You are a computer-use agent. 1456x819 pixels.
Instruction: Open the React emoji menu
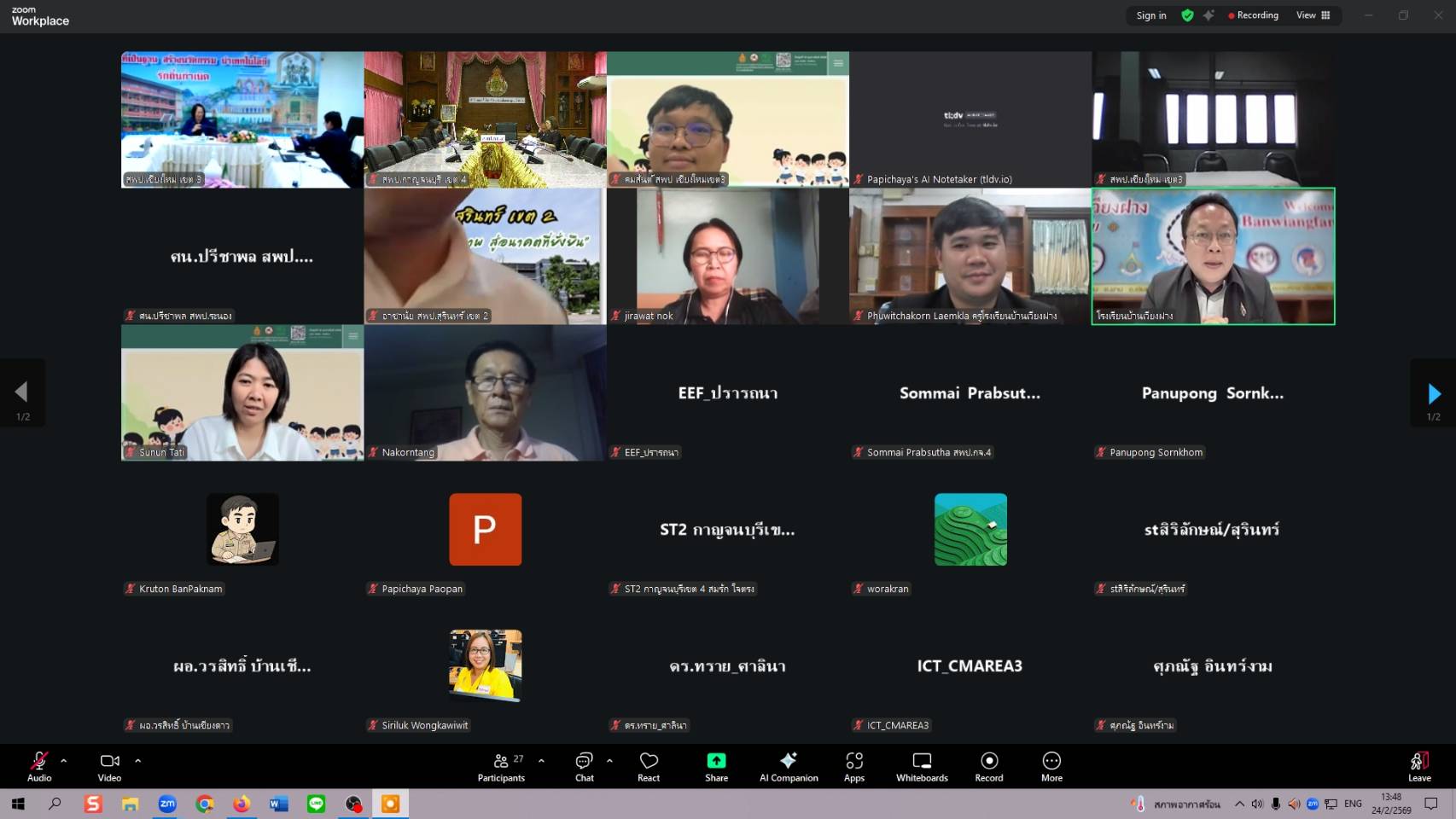[x=649, y=765]
